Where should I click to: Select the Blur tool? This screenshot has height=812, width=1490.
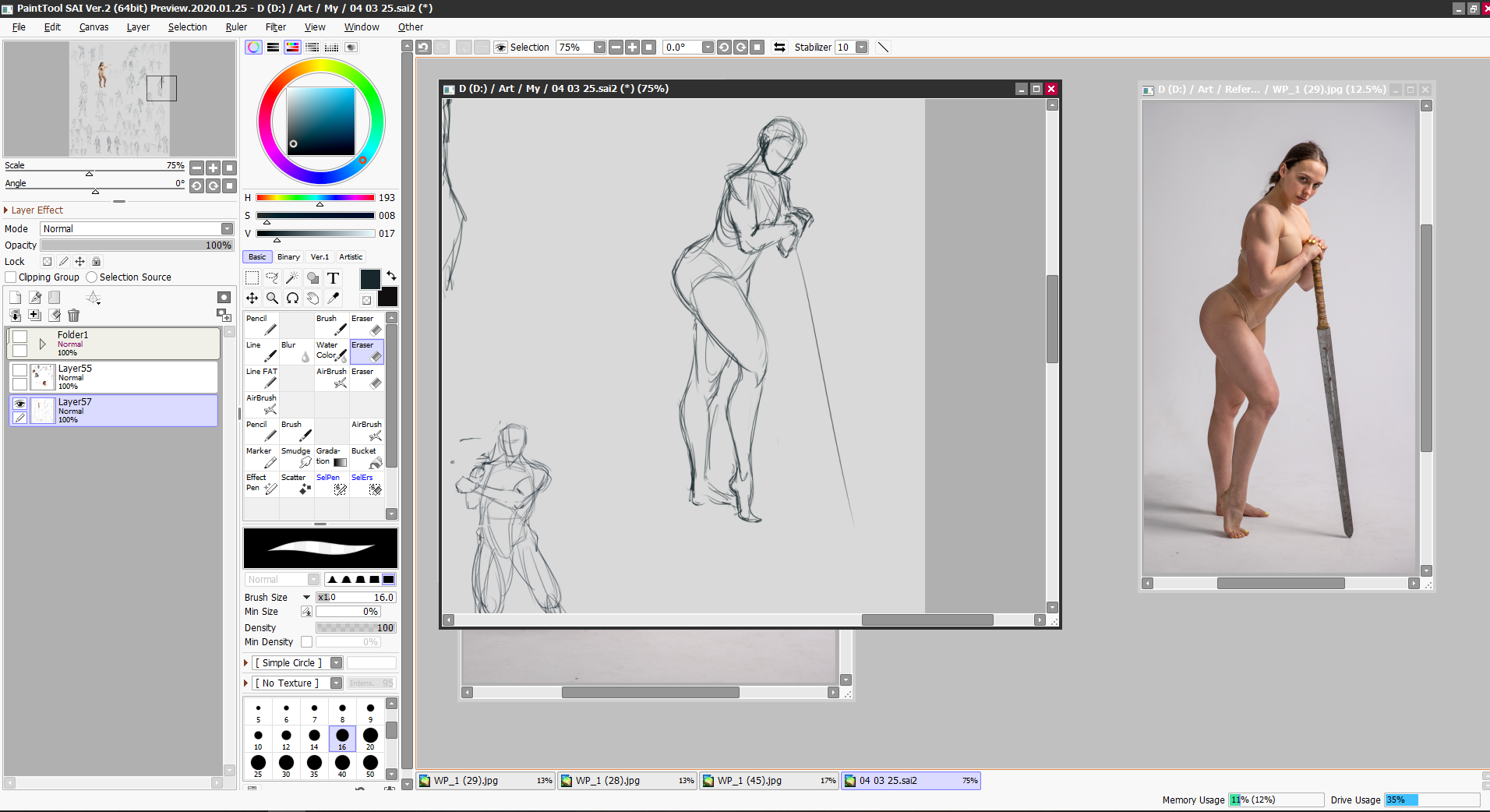pyautogui.click(x=297, y=351)
